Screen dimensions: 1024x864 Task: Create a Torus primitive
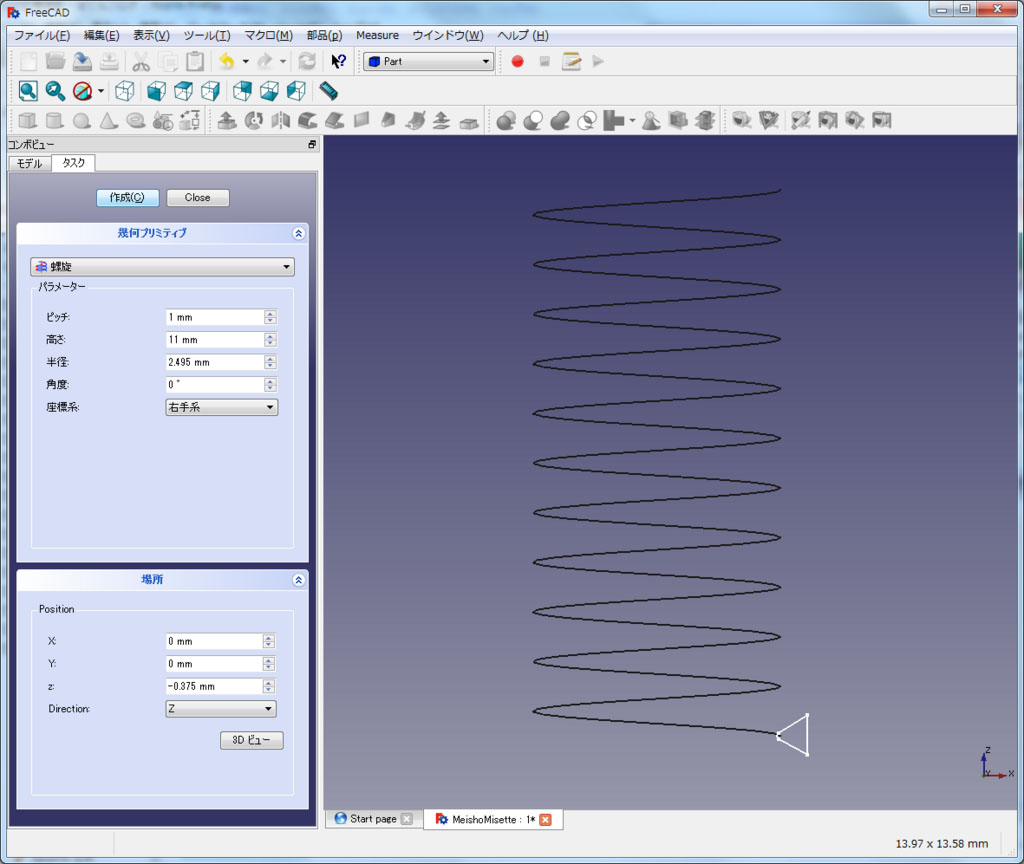tap(135, 121)
